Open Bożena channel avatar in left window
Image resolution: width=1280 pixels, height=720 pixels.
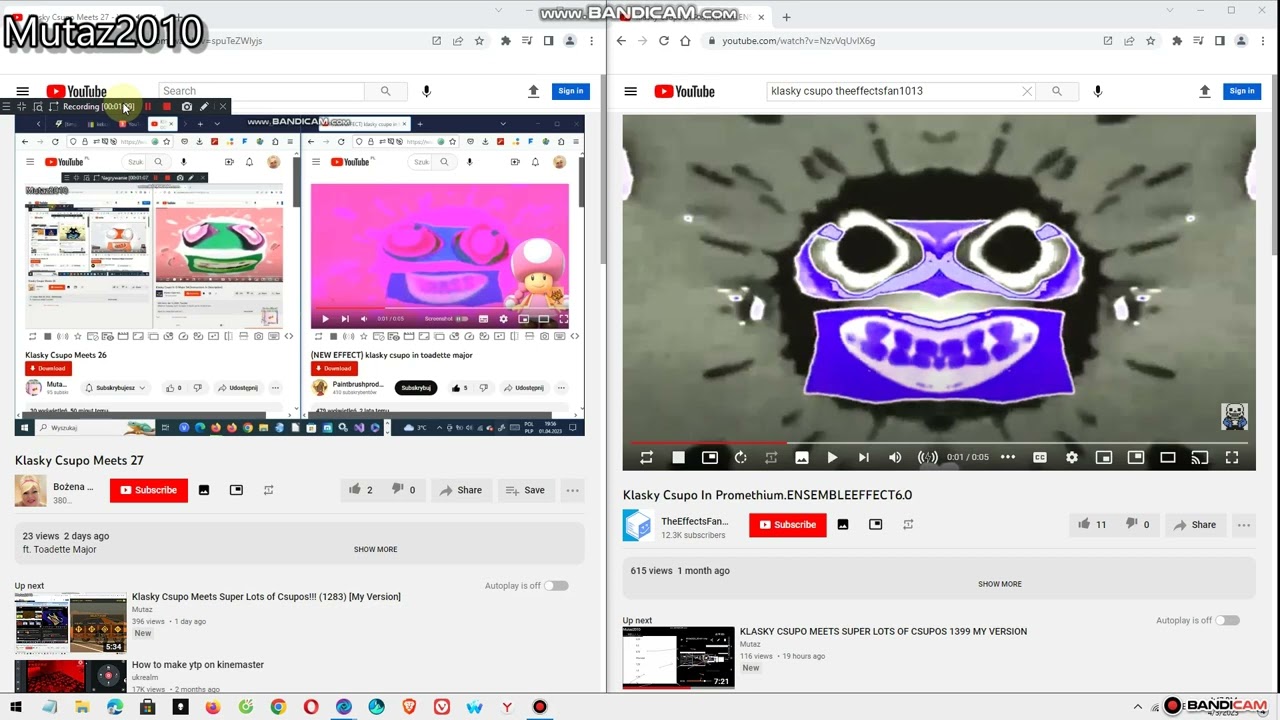tap(30, 491)
